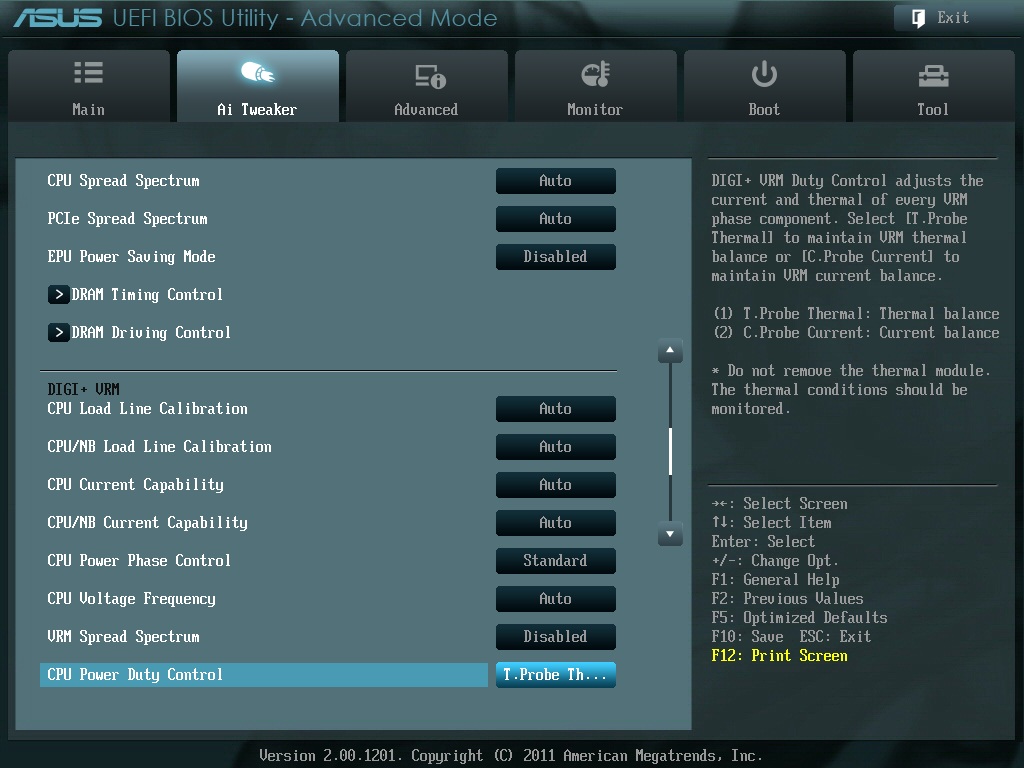1024x768 pixels.
Task: Click F5: Optimized Defaults hint
Action: click(x=799, y=618)
